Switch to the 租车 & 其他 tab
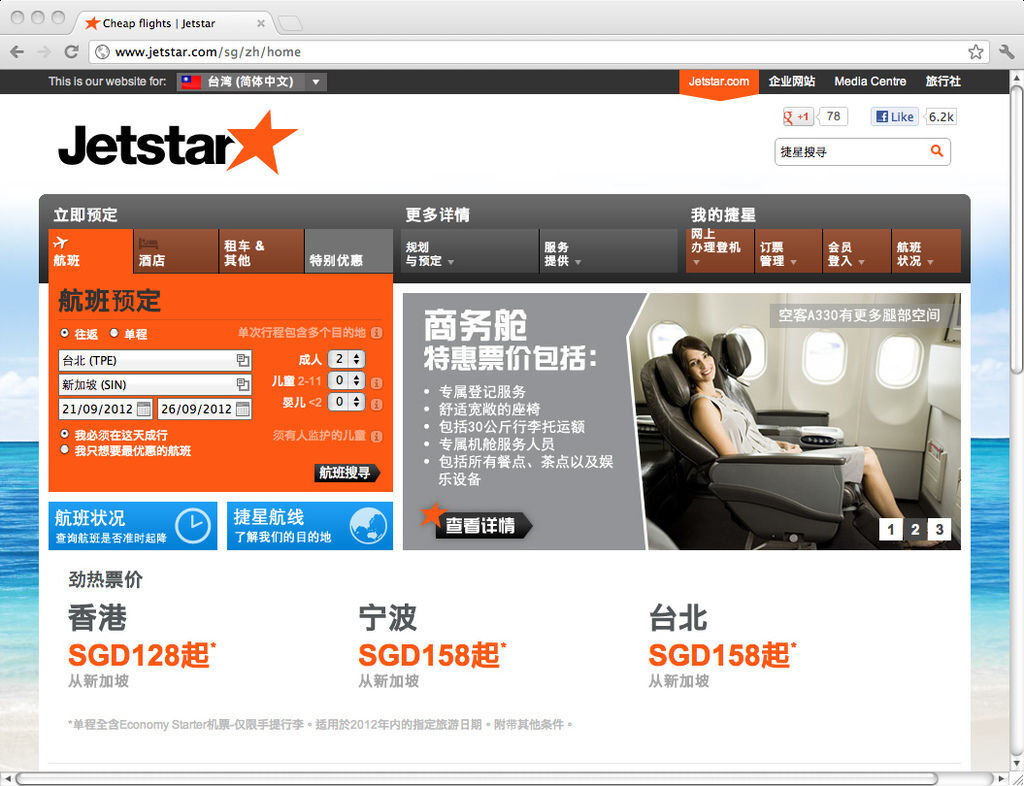This screenshot has width=1024, height=786. pos(261,251)
